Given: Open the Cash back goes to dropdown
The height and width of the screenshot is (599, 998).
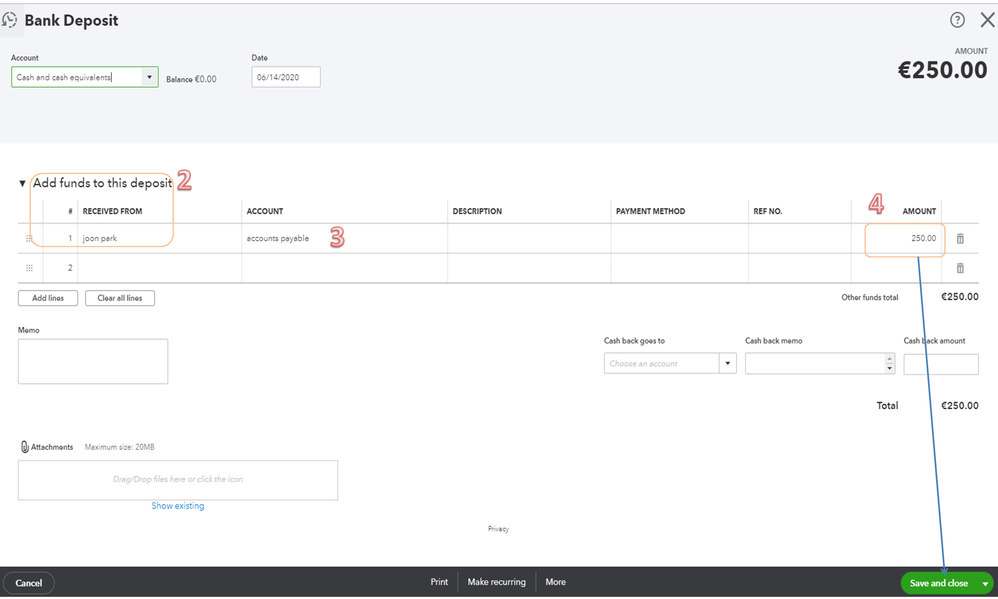Looking at the screenshot, I should pos(727,364).
